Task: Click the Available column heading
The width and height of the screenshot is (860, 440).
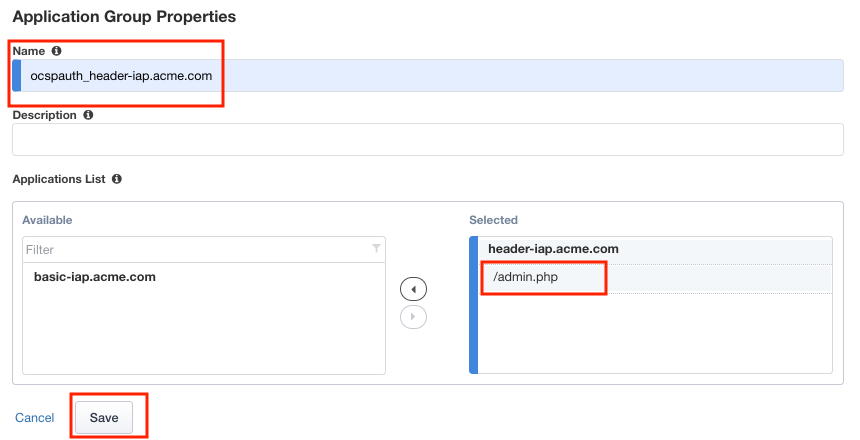Action: click(47, 220)
